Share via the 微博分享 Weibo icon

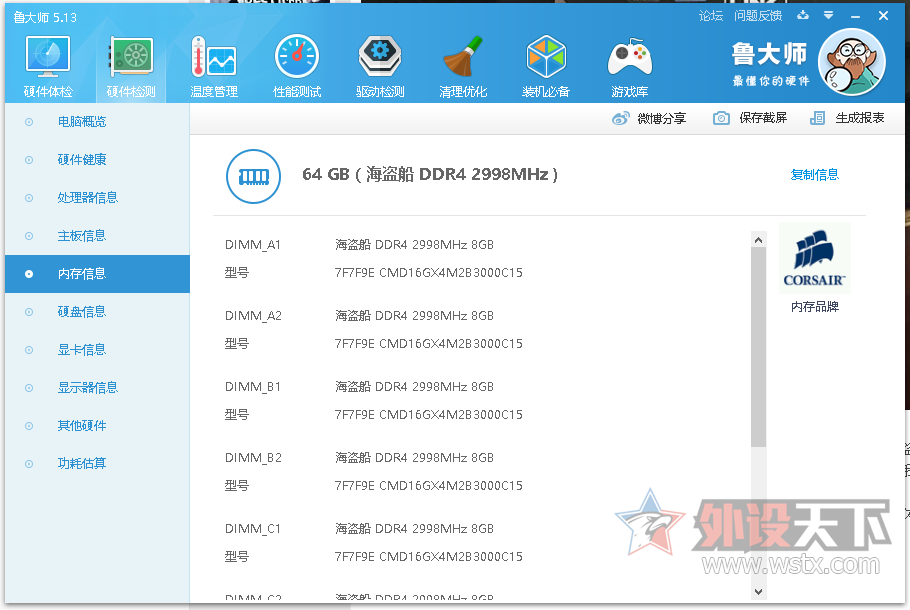pos(620,117)
